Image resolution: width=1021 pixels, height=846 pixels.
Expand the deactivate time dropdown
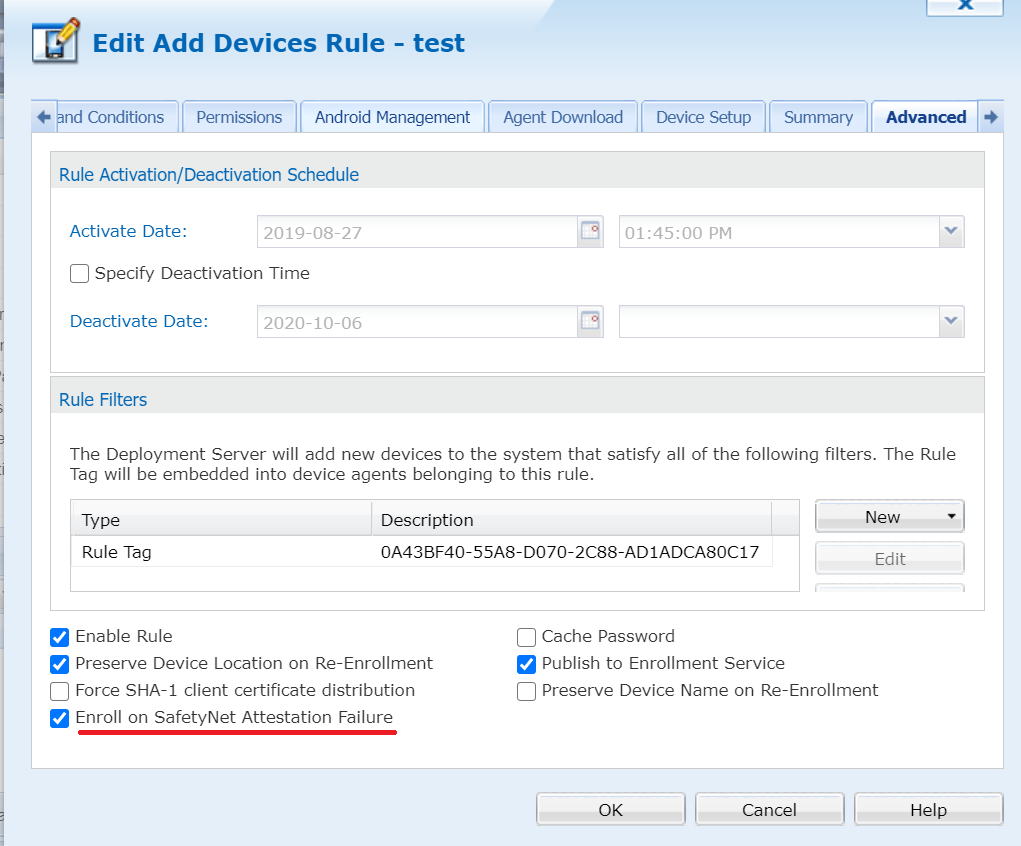(x=951, y=322)
